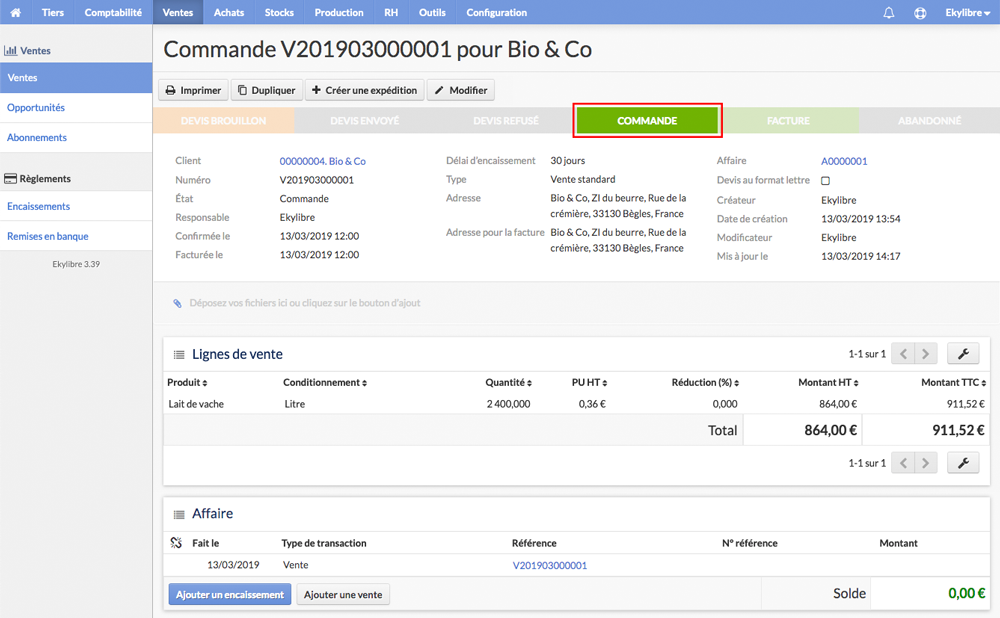Screen dimensions: 1000x618
Task: Open Opportunités in the sidebar
Action: point(76,108)
